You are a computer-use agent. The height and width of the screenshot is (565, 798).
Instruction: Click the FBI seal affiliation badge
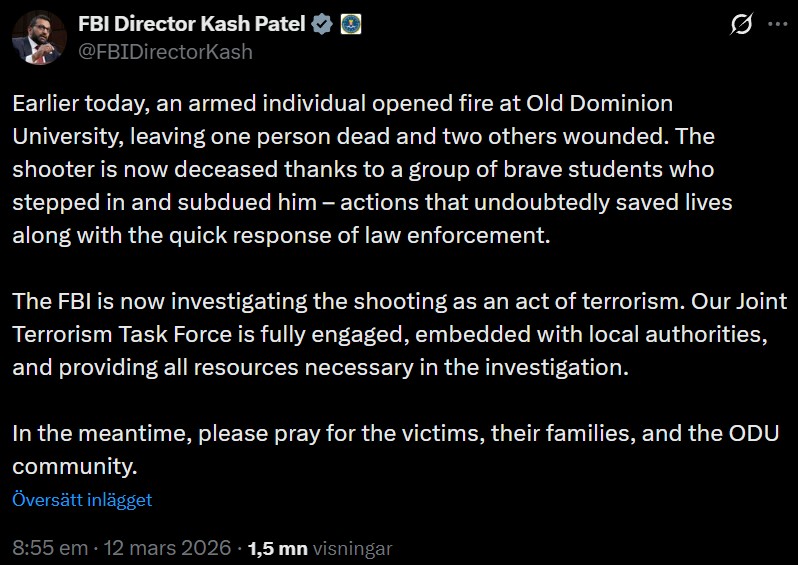click(x=350, y=26)
